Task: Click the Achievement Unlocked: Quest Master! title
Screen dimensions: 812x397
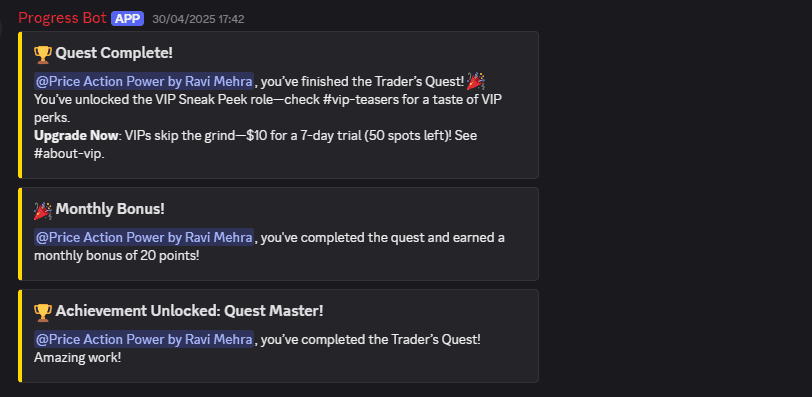Action: coord(190,311)
